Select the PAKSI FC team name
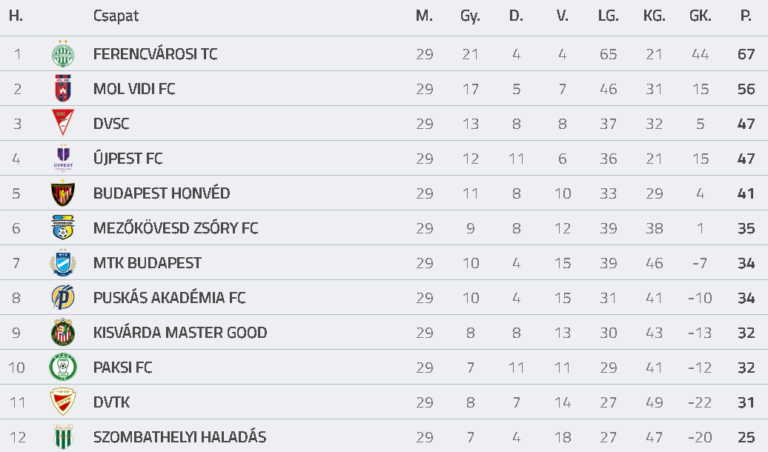768x452 pixels. point(122,367)
